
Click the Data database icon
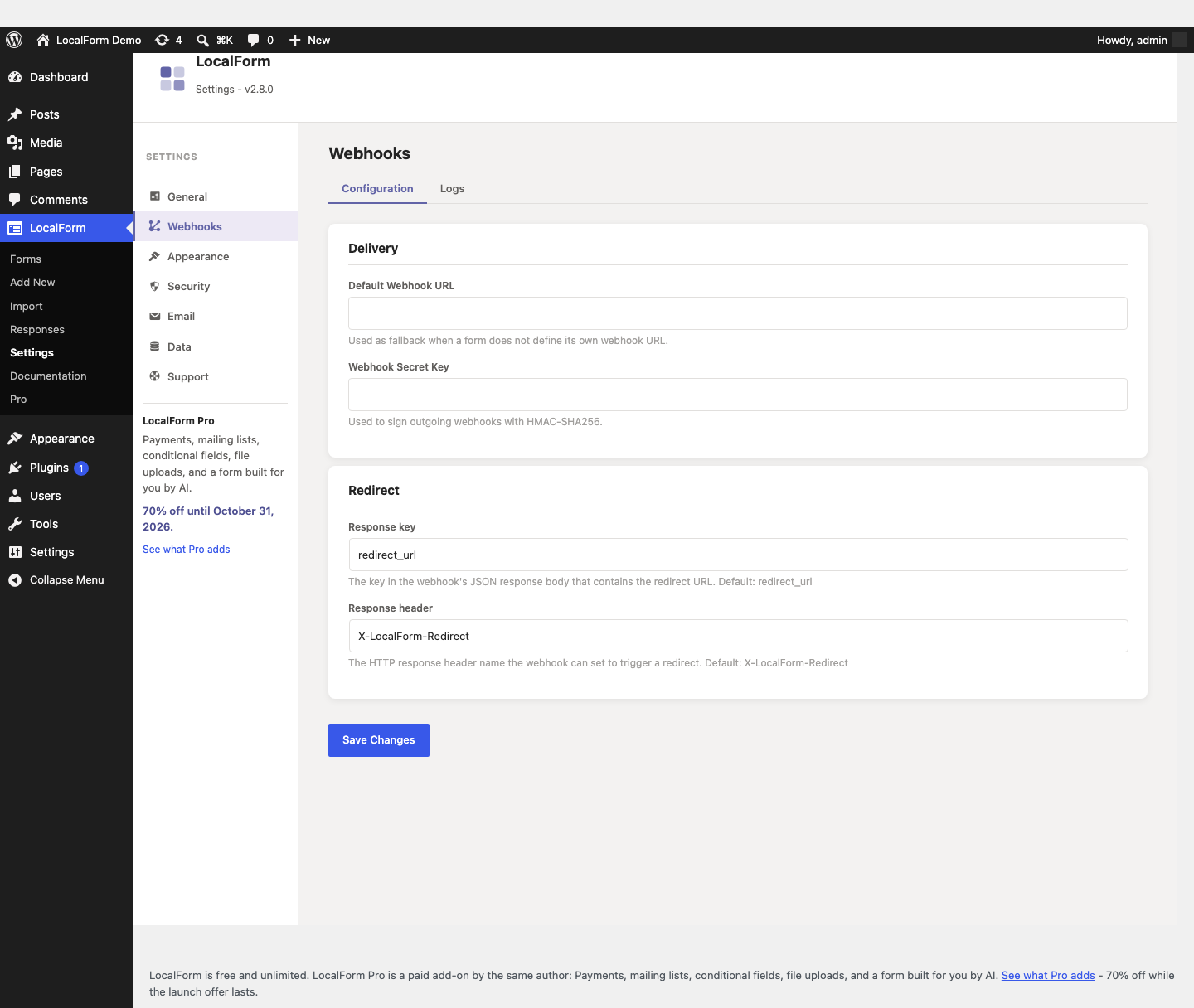point(155,346)
